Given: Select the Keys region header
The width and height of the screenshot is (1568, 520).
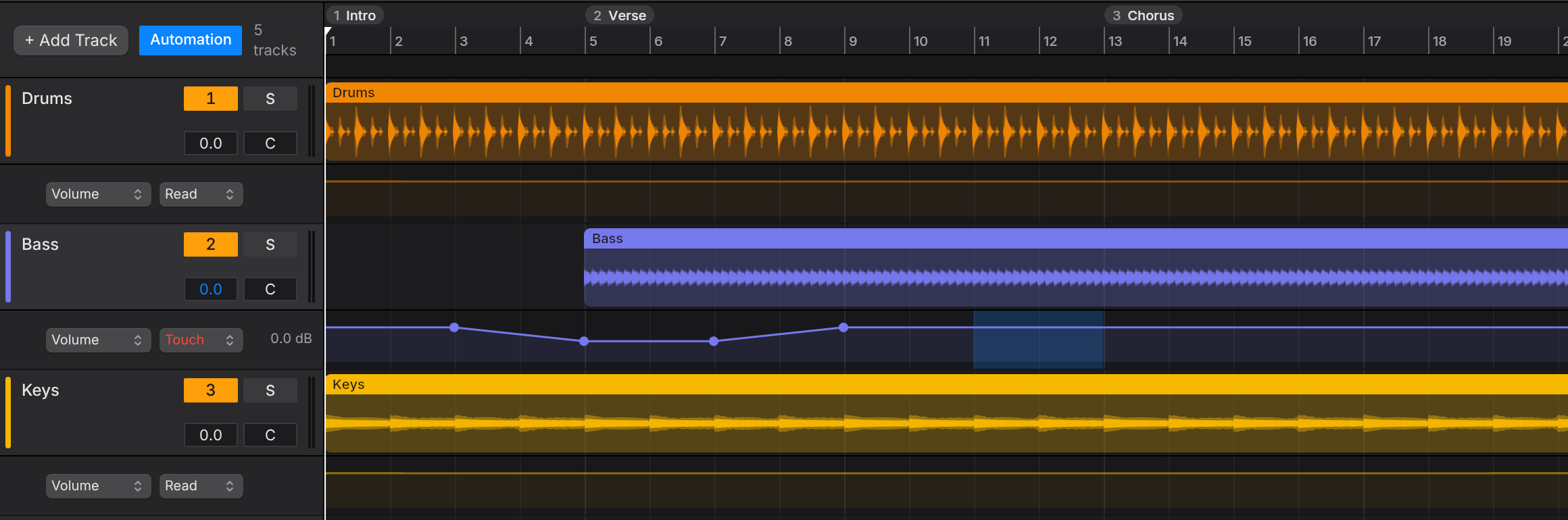Looking at the screenshot, I should tap(946, 384).
